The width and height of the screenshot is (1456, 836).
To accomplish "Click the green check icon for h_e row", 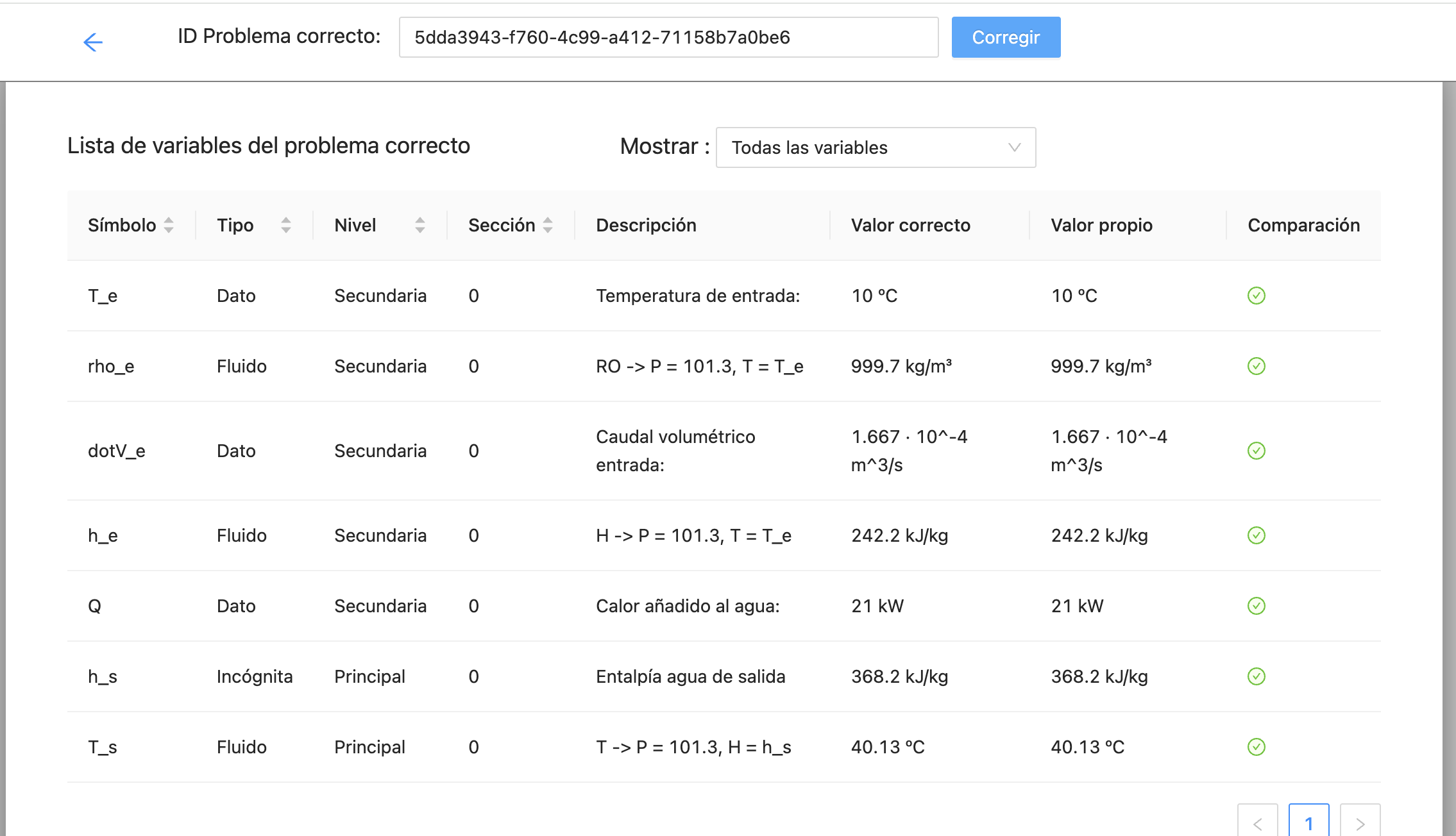I will pos(1256,535).
